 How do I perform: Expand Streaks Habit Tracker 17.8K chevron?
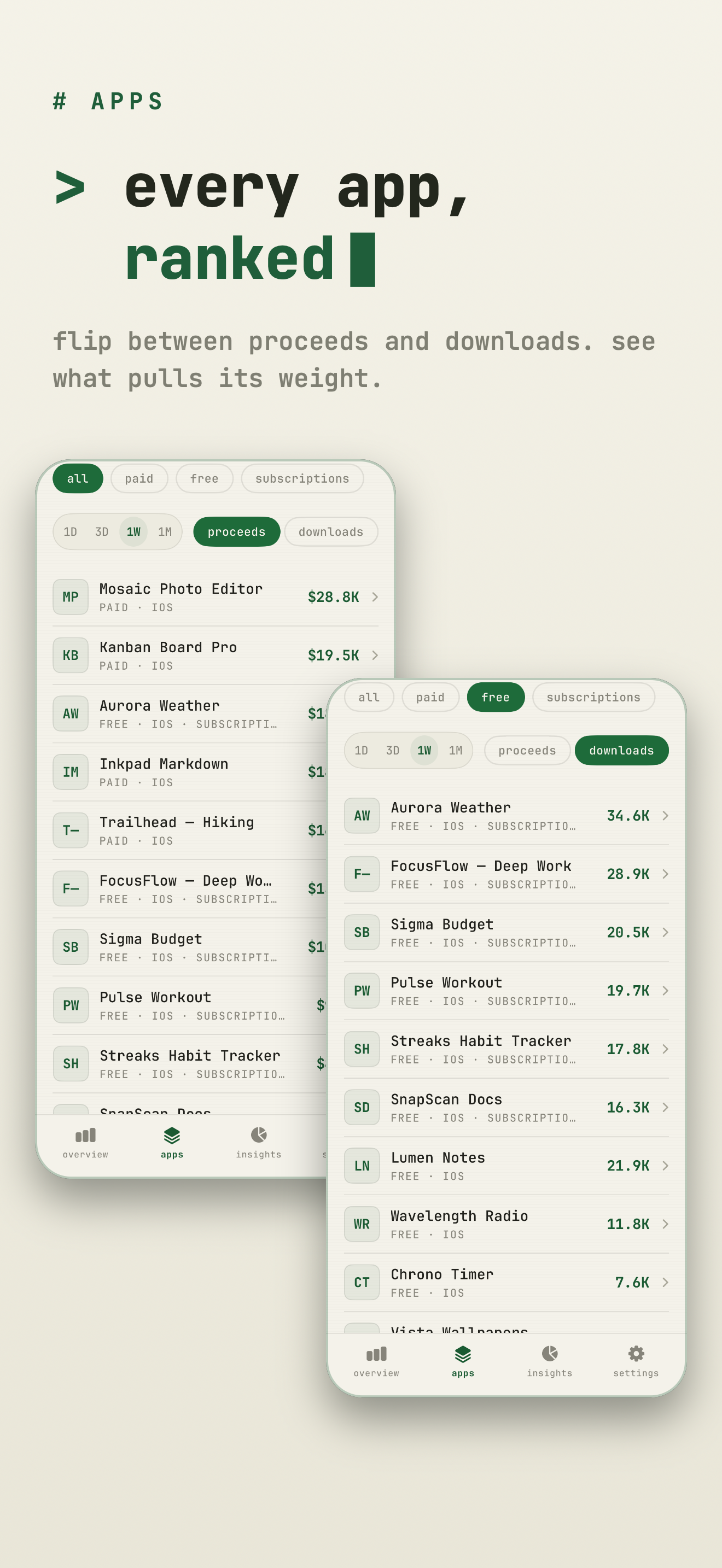tap(665, 1049)
